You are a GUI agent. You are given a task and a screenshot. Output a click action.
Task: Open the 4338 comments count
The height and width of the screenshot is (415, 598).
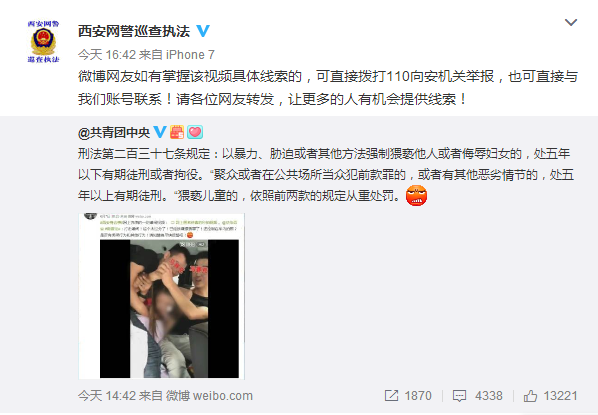coord(489,396)
